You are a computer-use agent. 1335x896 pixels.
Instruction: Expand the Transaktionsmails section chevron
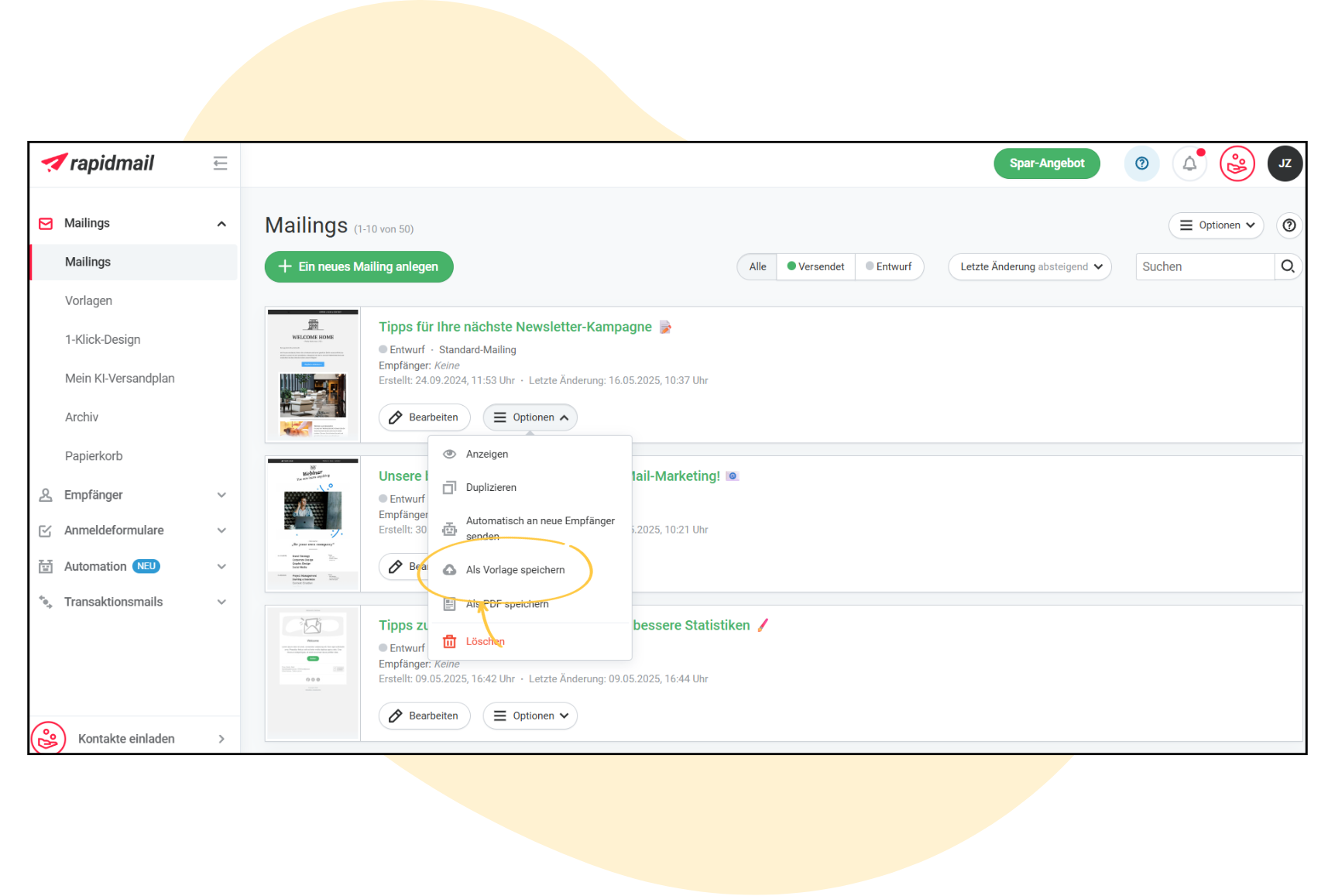click(221, 602)
